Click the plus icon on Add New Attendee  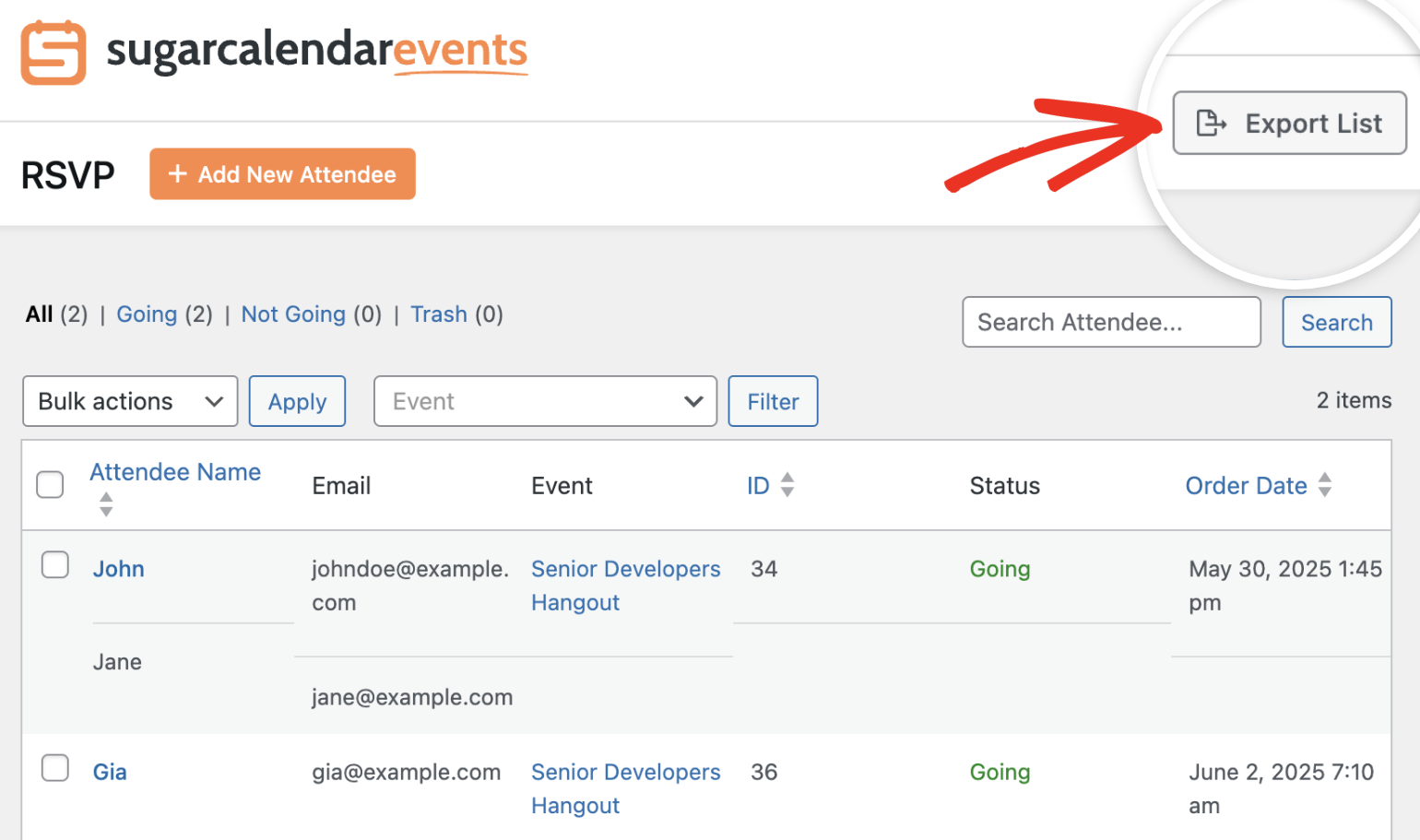pos(178,173)
